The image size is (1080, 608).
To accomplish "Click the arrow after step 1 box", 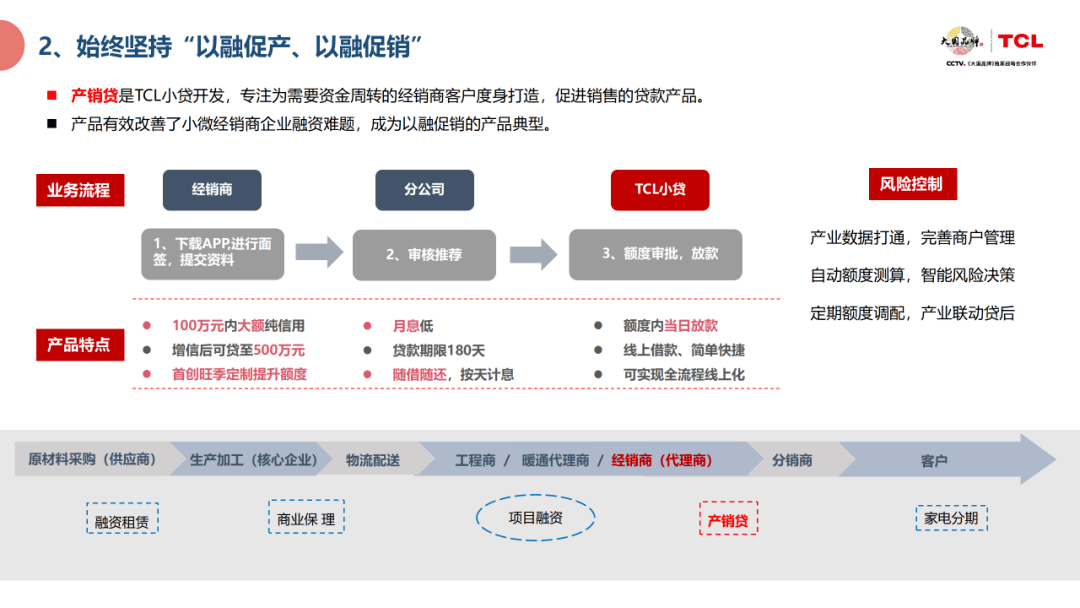I will tap(320, 253).
